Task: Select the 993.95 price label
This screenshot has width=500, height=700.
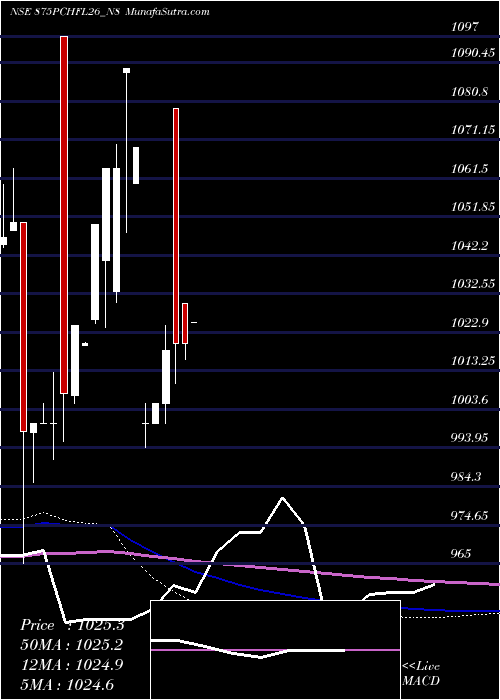Action: pyautogui.click(x=469, y=438)
